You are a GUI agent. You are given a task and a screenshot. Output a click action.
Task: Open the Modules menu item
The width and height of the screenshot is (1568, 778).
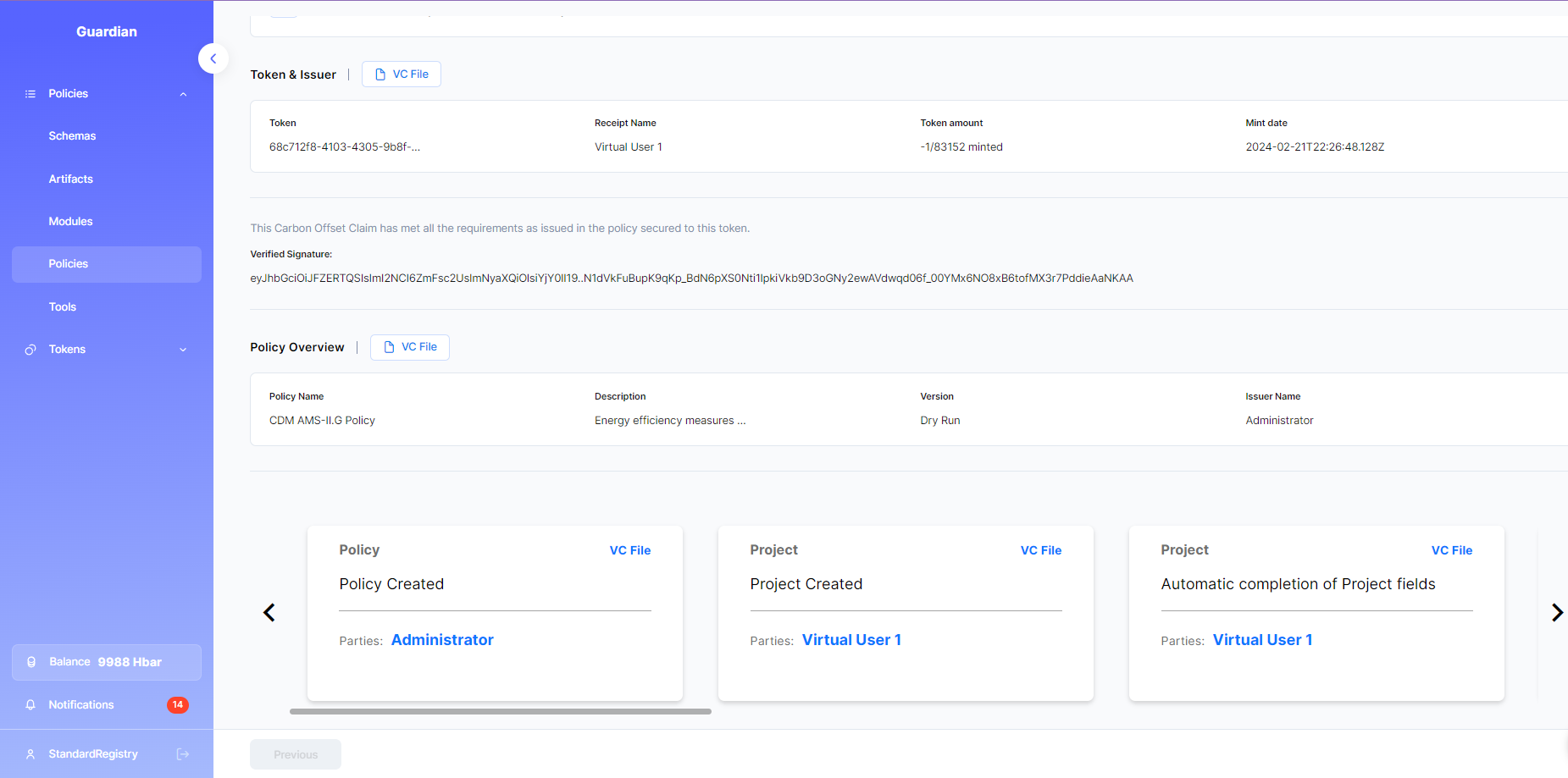pyautogui.click(x=71, y=222)
